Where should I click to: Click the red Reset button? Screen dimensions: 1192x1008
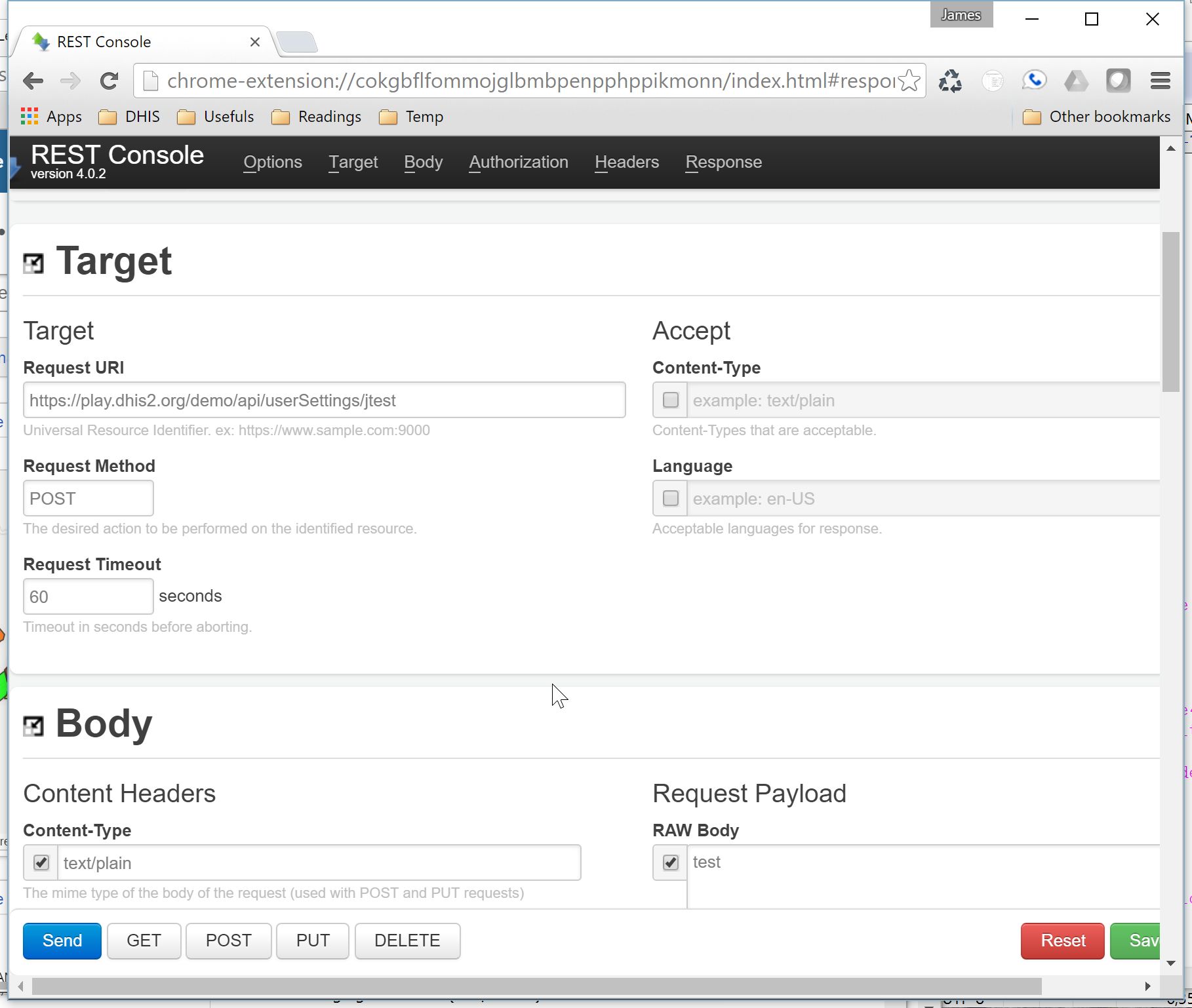pyautogui.click(x=1063, y=940)
